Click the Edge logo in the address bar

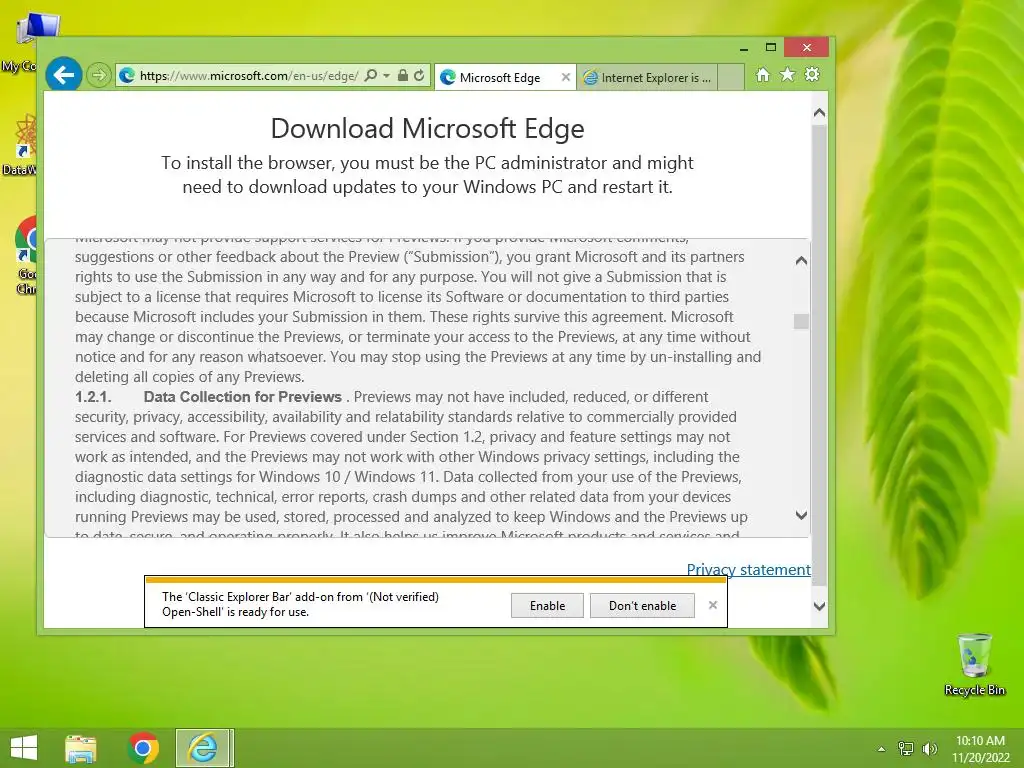[127, 76]
